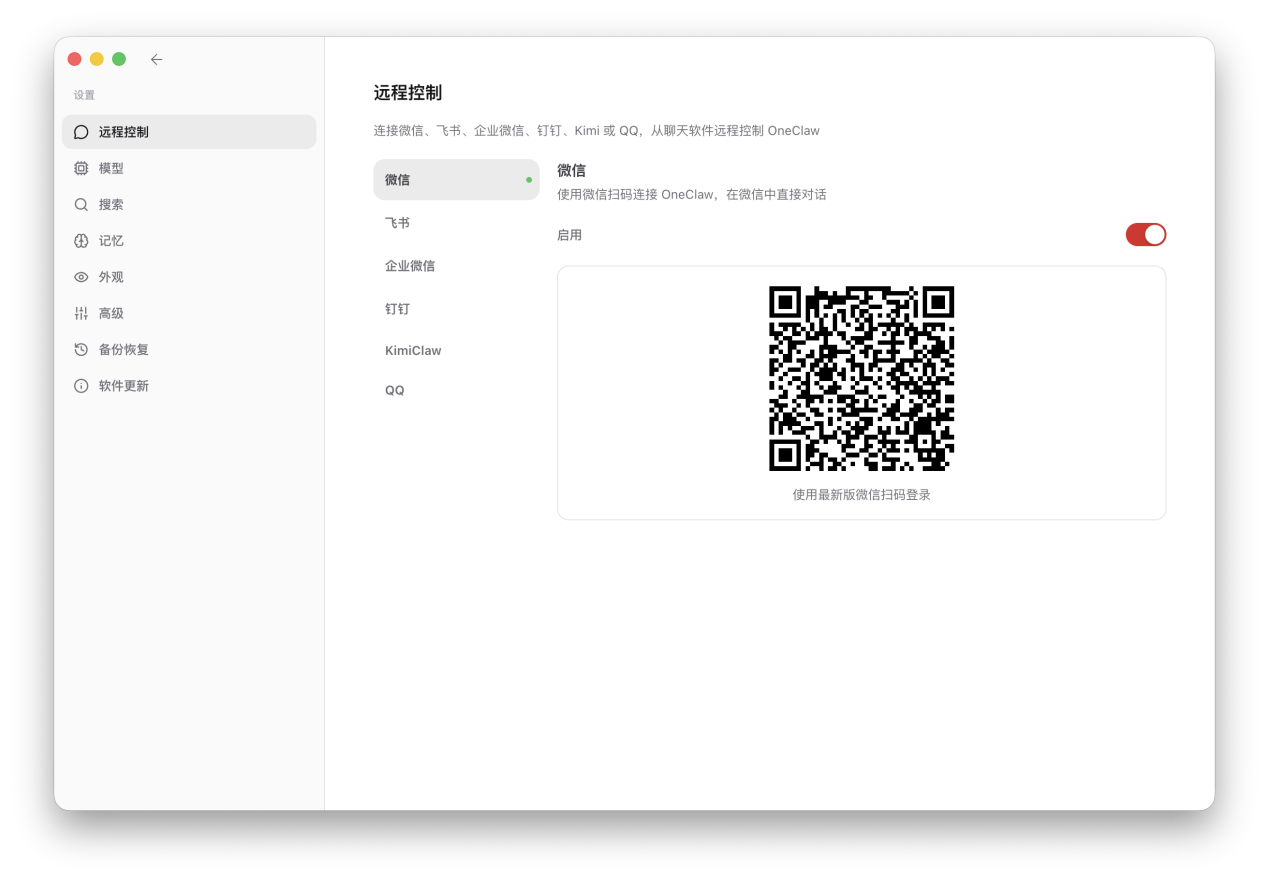
Task: Toggle the red enable switch off
Action: click(1145, 234)
